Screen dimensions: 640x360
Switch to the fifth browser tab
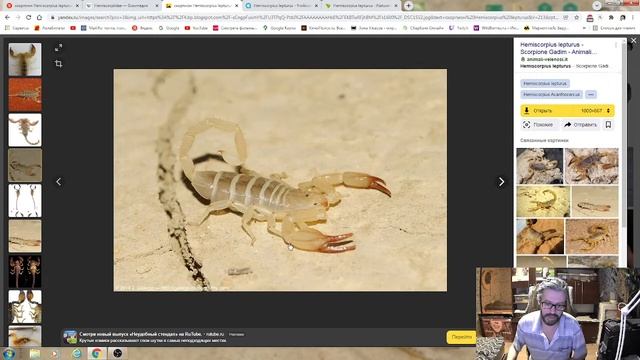point(361,6)
